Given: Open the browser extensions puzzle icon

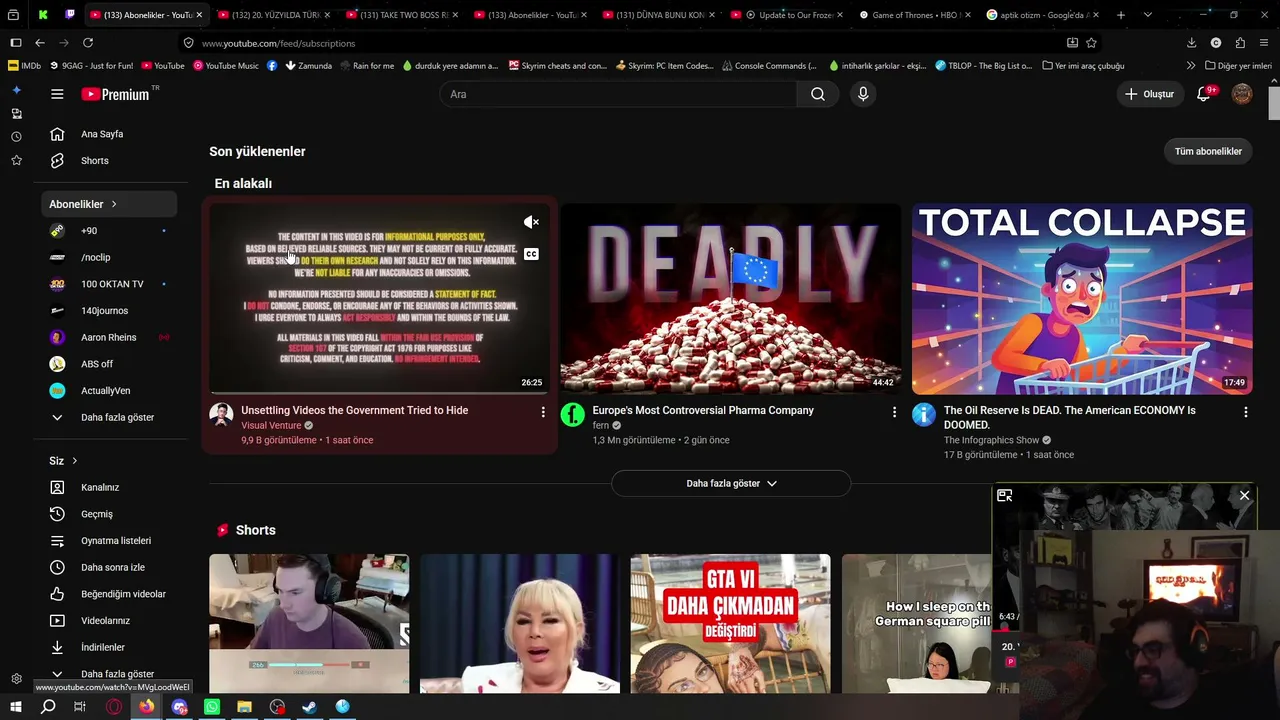Looking at the screenshot, I should [1240, 43].
